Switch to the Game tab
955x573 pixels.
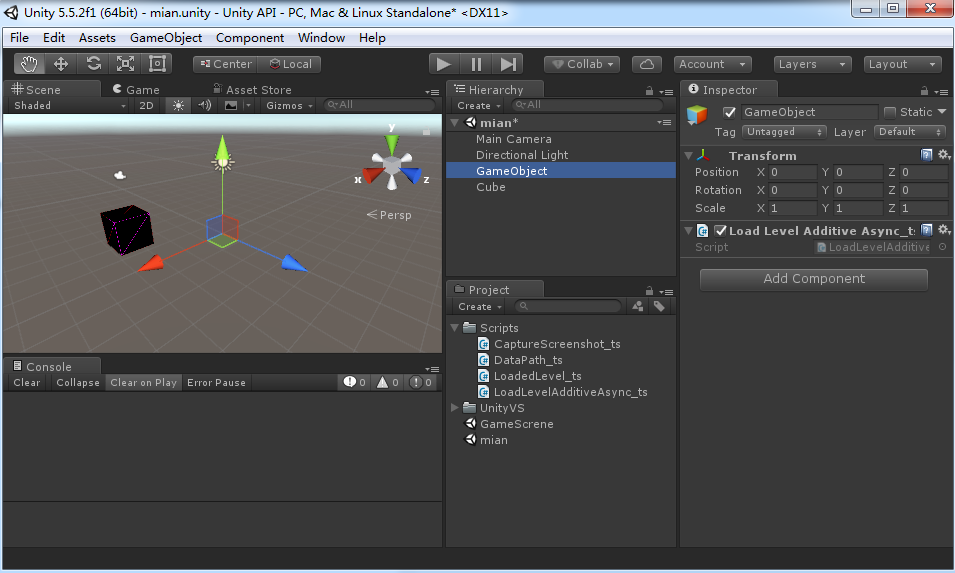[x=136, y=90]
